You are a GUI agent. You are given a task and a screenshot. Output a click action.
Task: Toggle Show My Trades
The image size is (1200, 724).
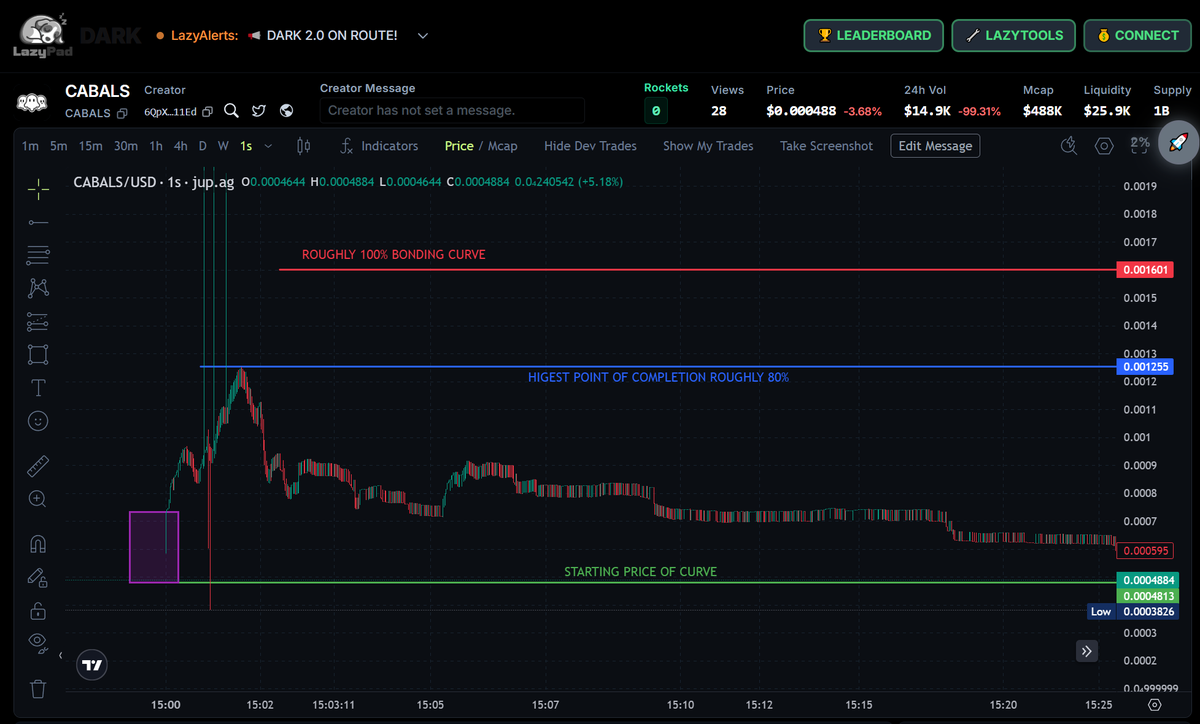click(708, 146)
